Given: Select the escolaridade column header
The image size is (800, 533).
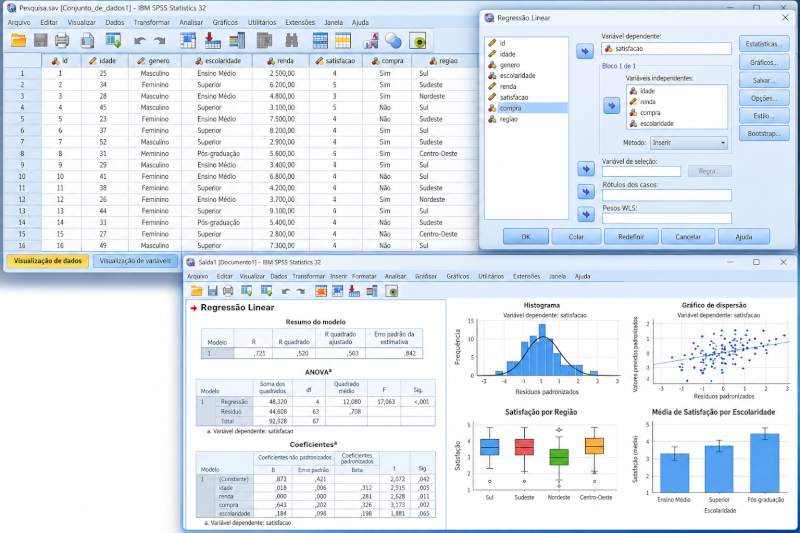Looking at the screenshot, I should (217, 61).
